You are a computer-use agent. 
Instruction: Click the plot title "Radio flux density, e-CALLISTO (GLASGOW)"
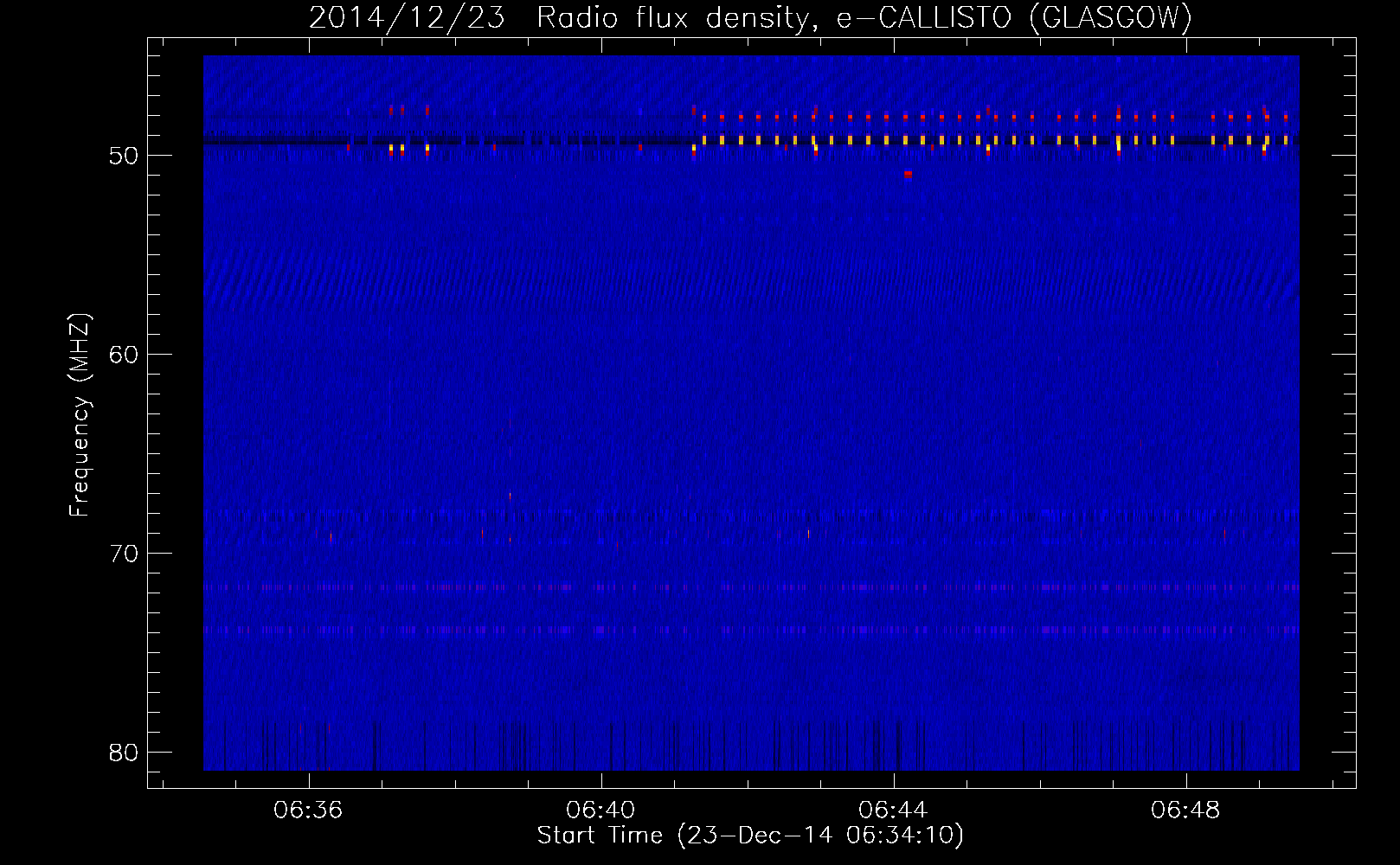[864, 17]
